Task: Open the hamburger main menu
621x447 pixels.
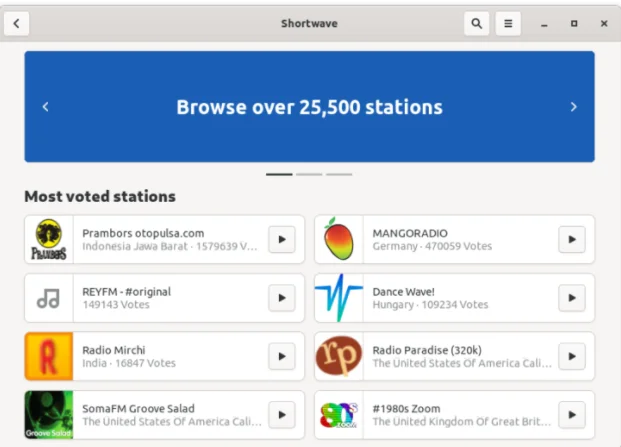Action: 508,23
